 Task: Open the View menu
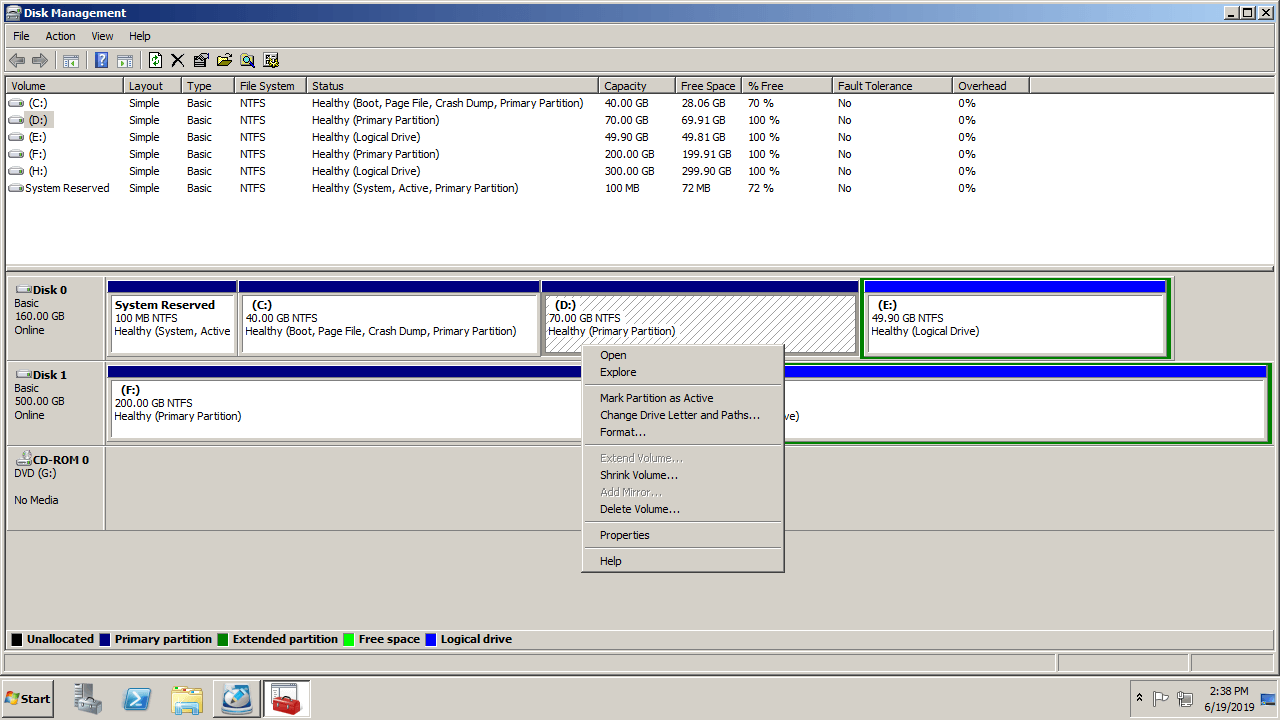[x=102, y=36]
